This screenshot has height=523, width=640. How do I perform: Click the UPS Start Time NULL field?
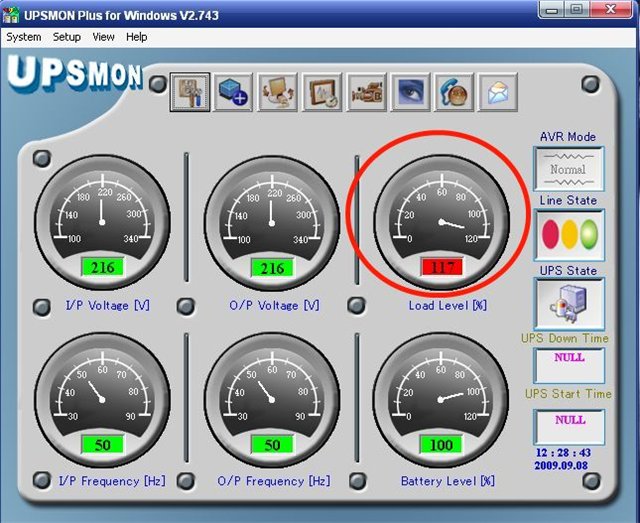click(569, 427)
